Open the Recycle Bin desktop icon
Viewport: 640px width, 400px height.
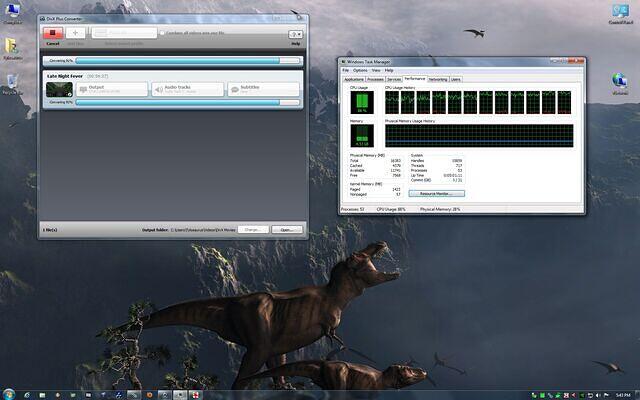(13, 80)
